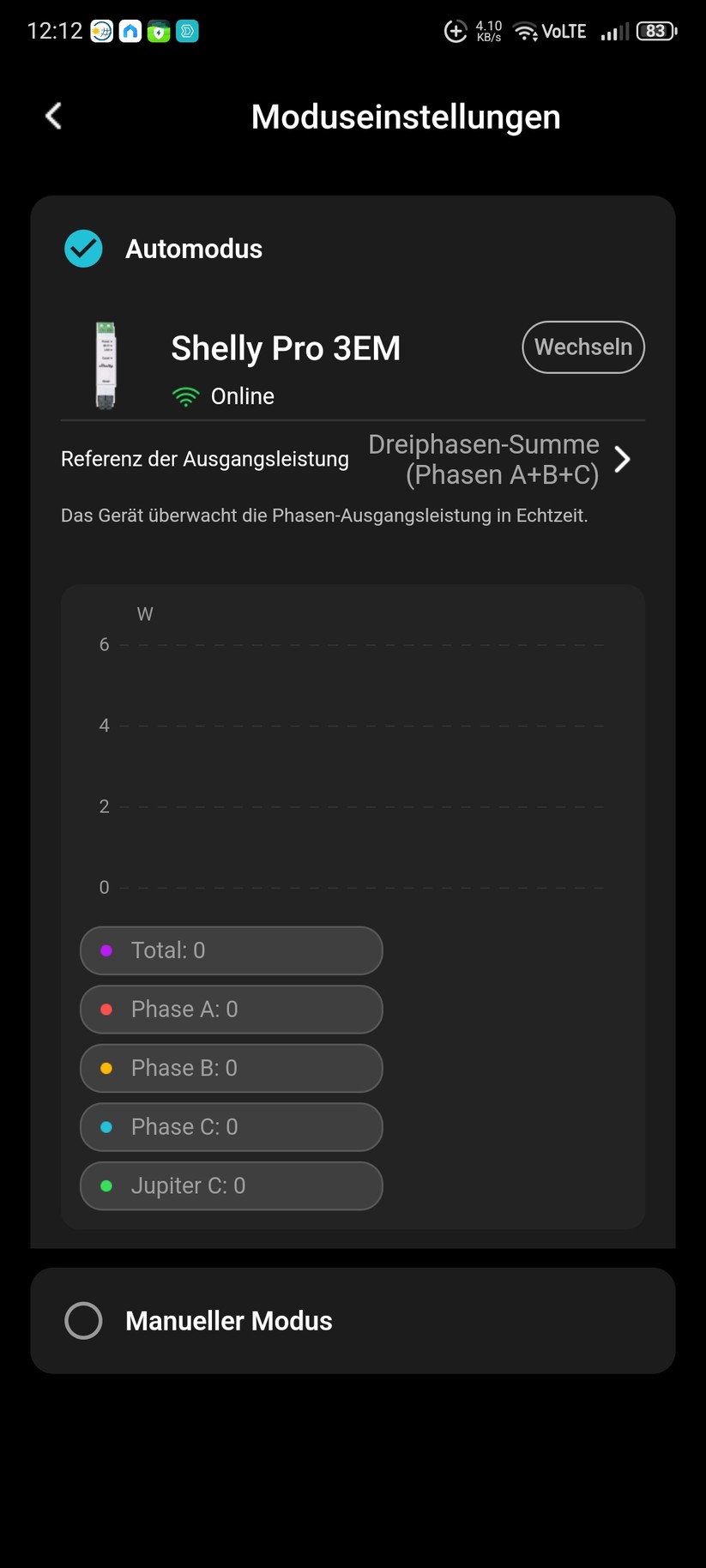Tap the battery indicator showing 83
Screen dimensions: 706x1568
click(655, 31)
